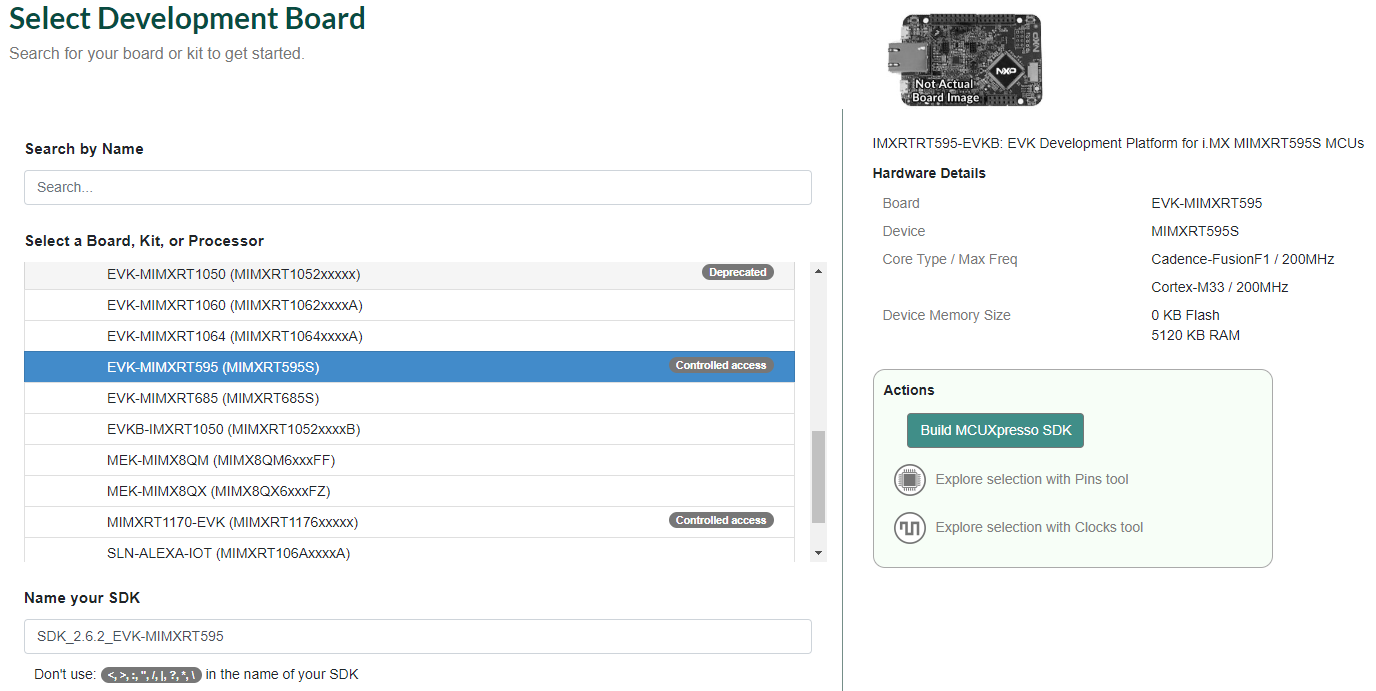Focus the Search by Name field
Image resolution: width=1376 pixels, height=691 pixels.
pos(417,187)
